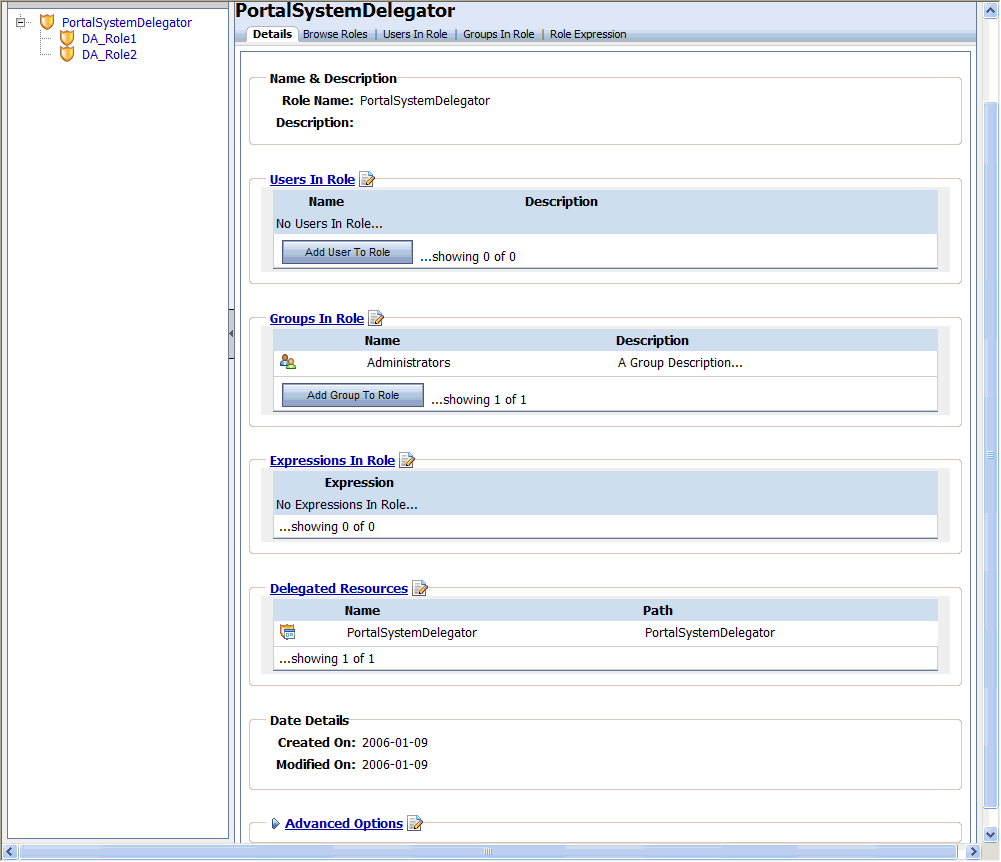
Task: Click the 'No Users In Role...' text
Action: tap(329, 223)
